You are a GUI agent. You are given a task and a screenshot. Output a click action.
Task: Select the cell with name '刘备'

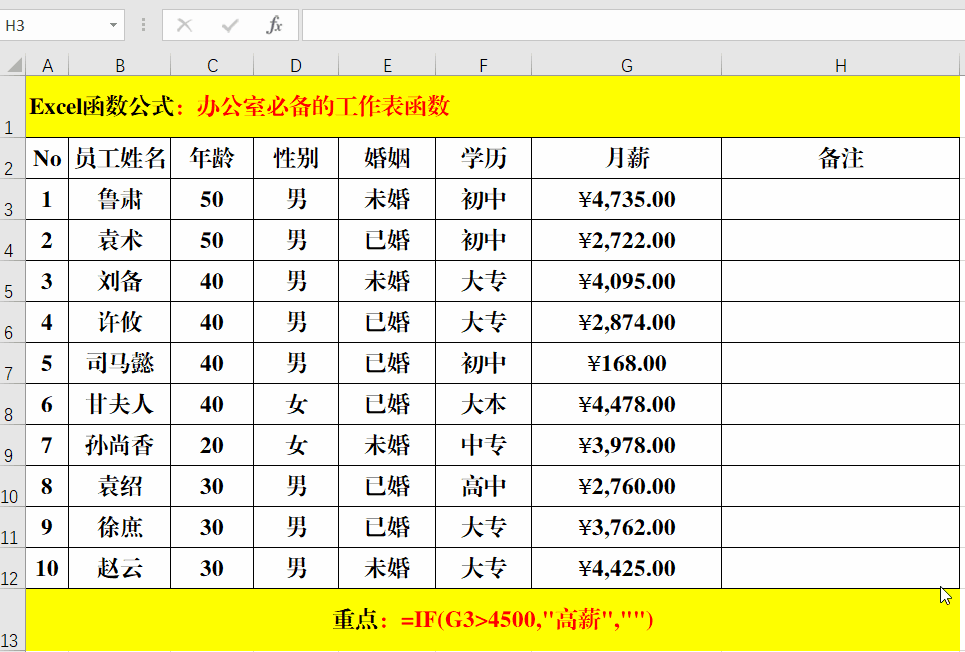tap(119, 281)
